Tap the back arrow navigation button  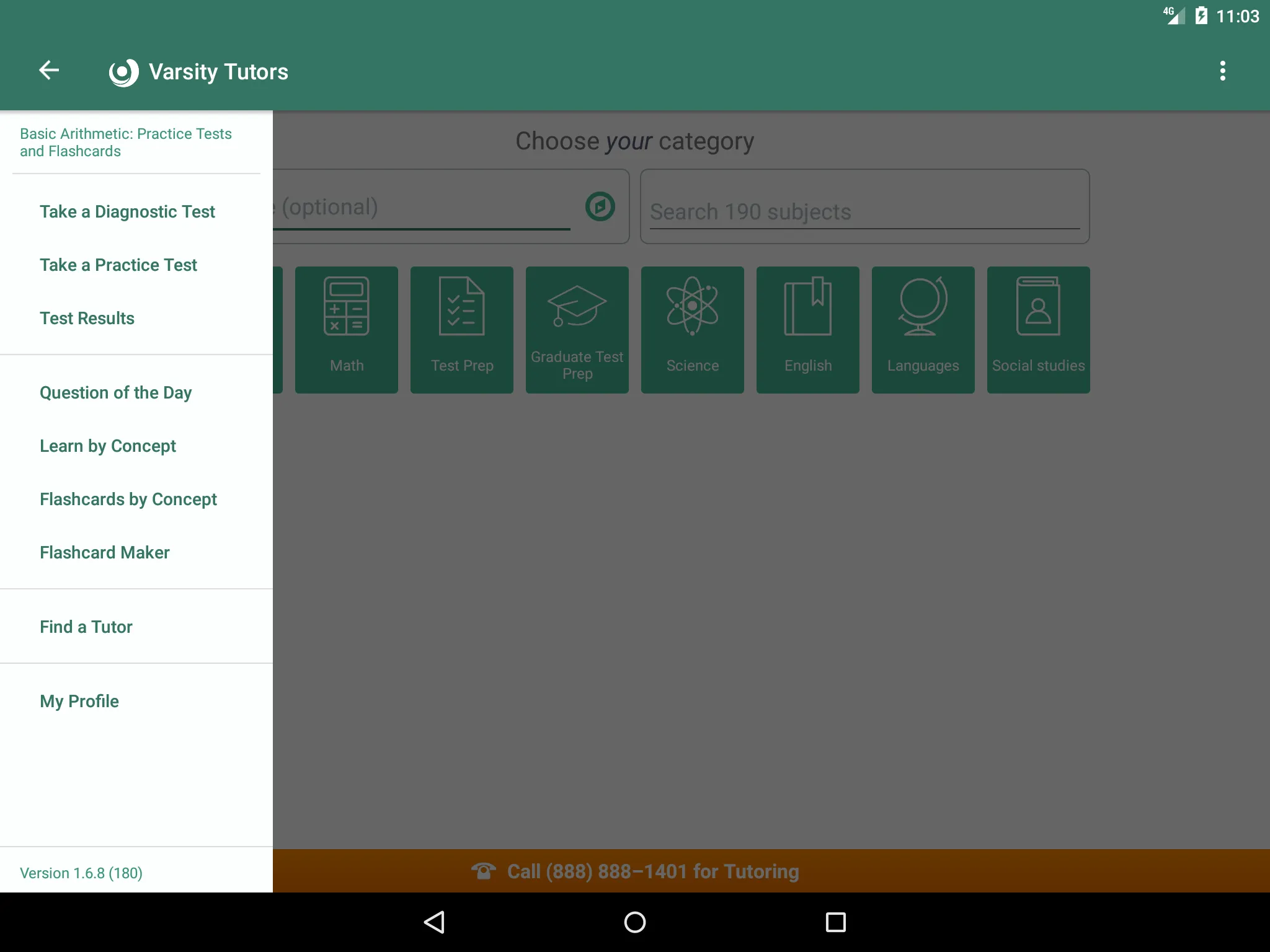[51, 70]
